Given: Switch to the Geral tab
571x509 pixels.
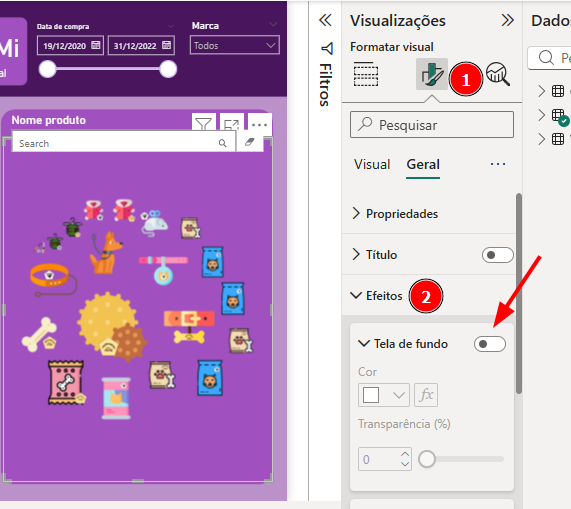Looking at the screenshot, I should click(423, 164).
